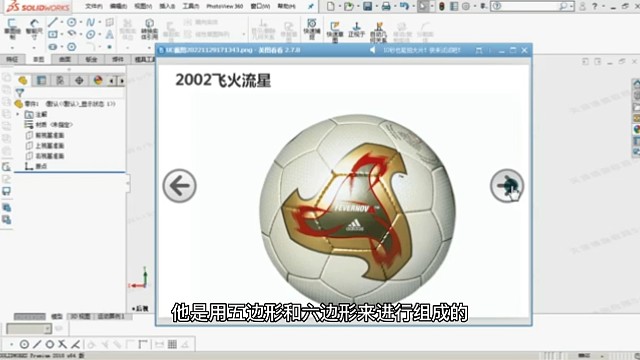Expand the 注解 (Annotations) tree node

(18, 115)
